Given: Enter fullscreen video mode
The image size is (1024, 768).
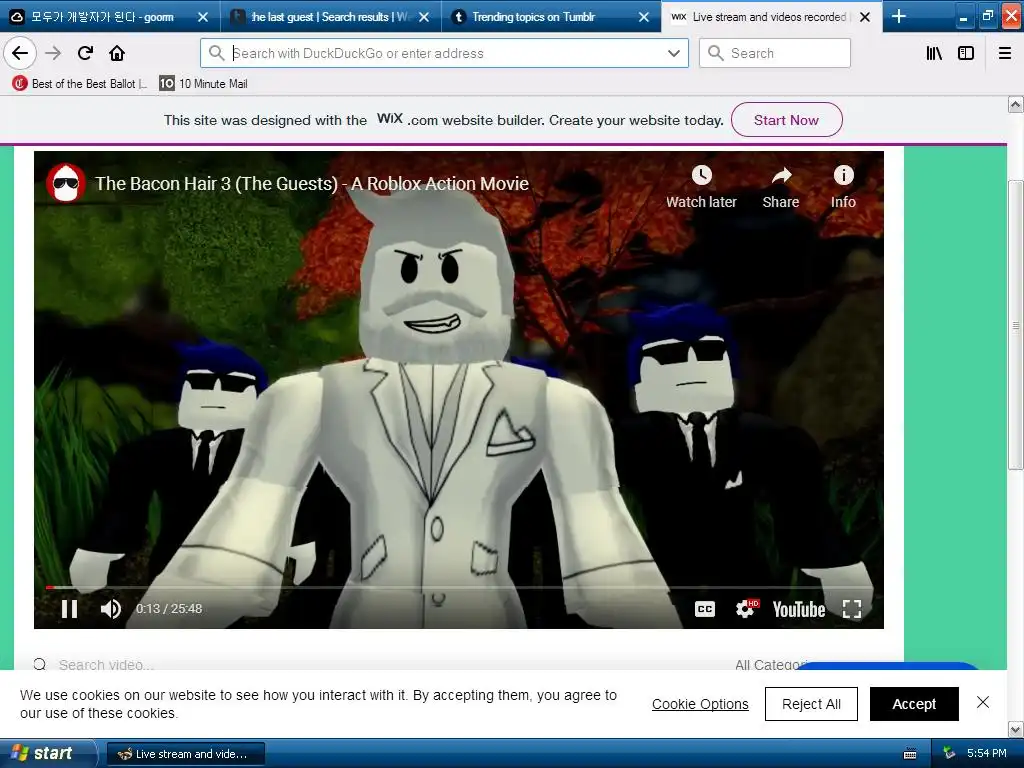Looking at the screenshot, I should coord(852,609).
